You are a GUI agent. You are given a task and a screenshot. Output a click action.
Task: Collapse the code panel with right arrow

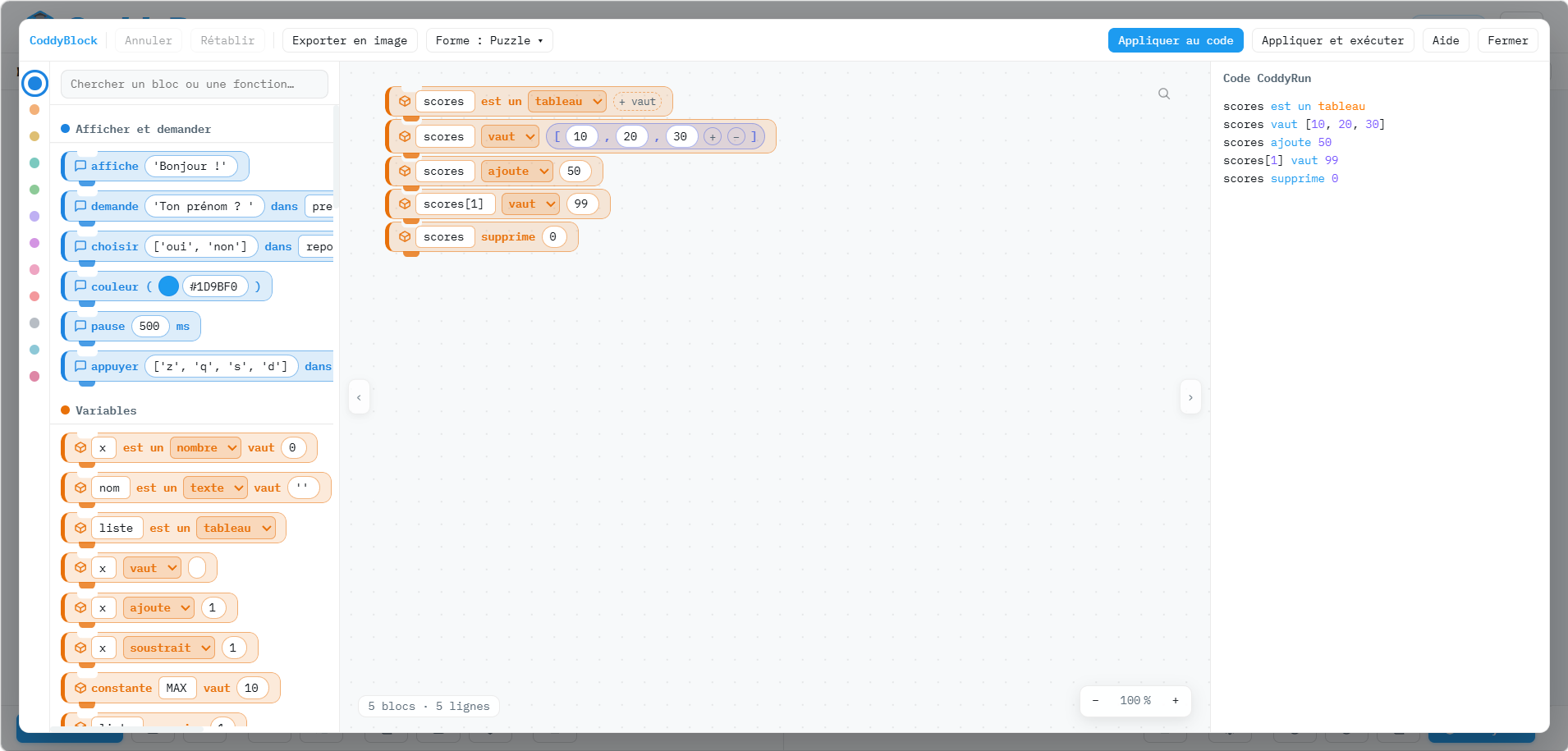[x=1190, y=397]
